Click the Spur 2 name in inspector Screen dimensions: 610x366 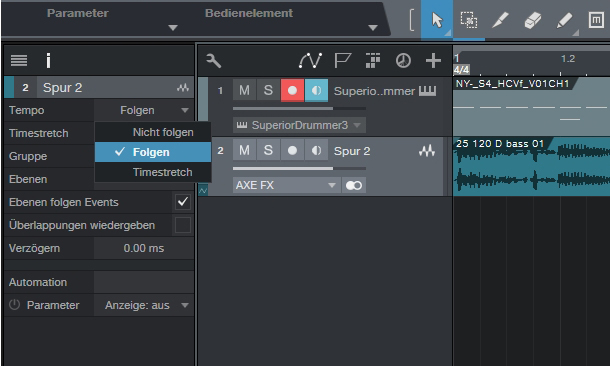tap(63, 88)
